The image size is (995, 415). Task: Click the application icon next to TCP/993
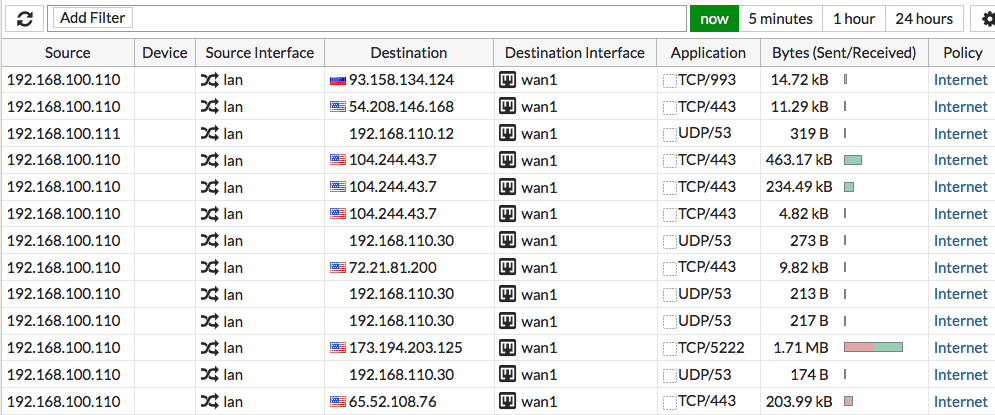669,81
